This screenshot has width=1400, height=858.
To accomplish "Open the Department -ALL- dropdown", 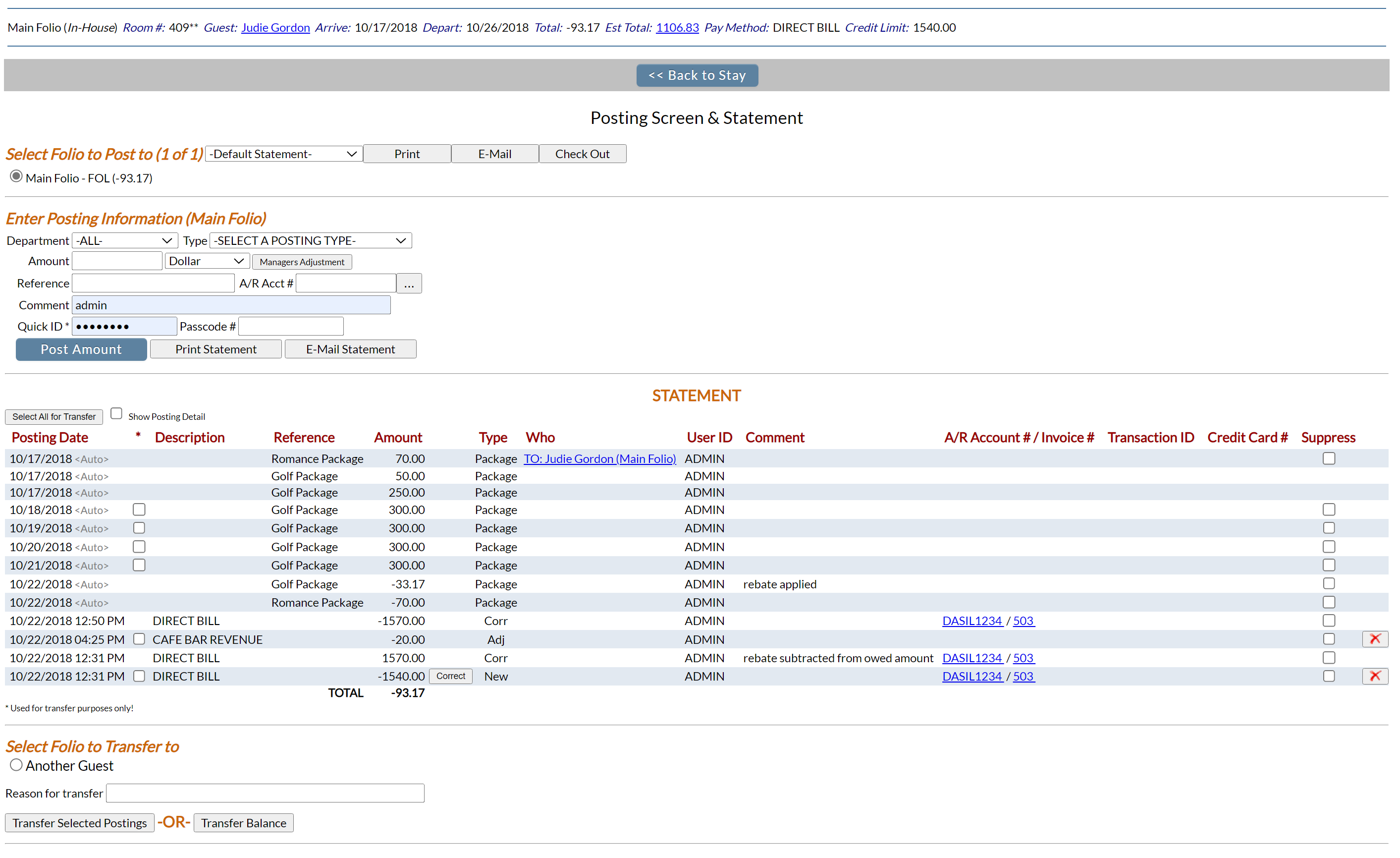I will (x=124, y=240).
